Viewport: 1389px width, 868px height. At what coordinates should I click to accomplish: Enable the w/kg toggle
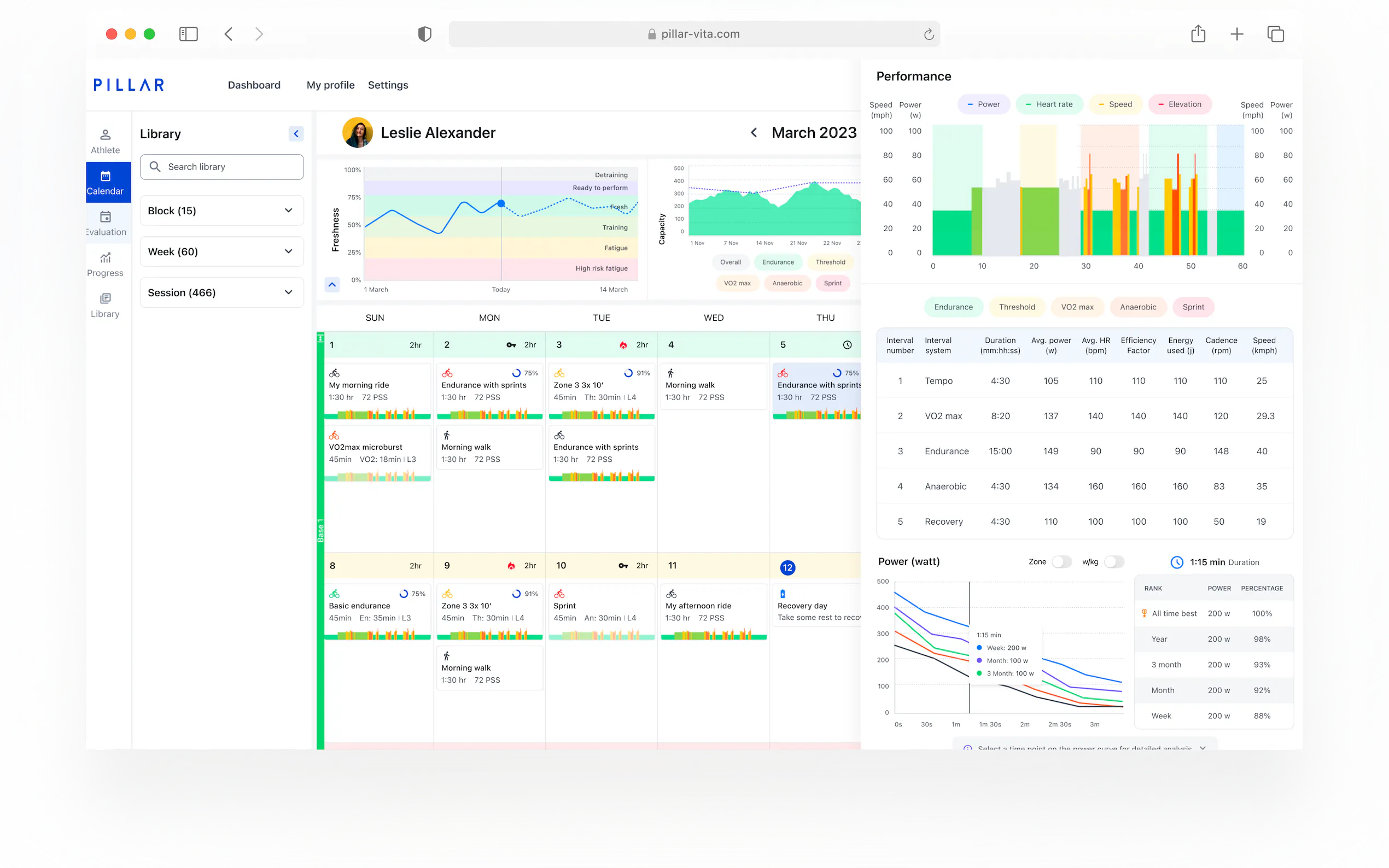[x=1113, y=562]
